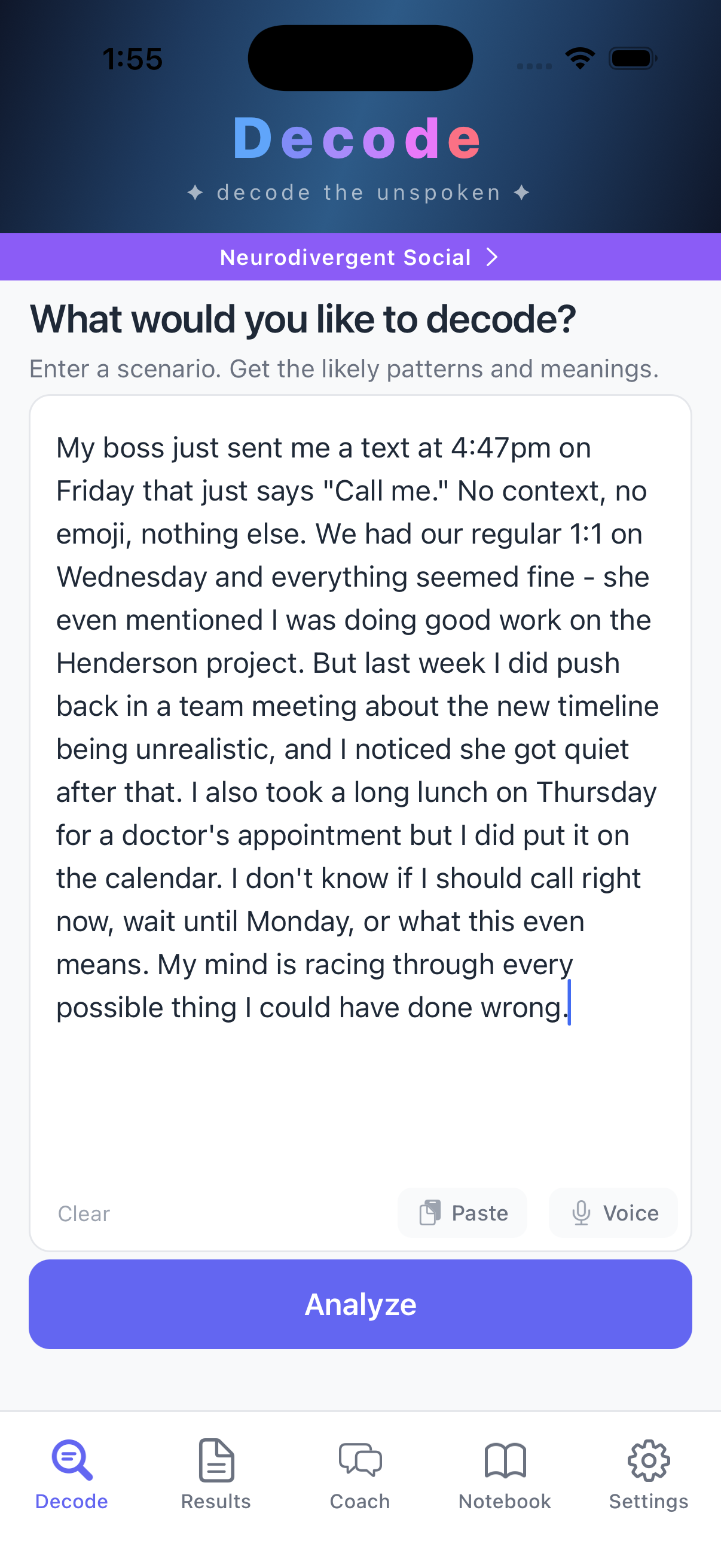Select the Notebook tab label
Screen dimensions: 721x1568
(505, 1501)
